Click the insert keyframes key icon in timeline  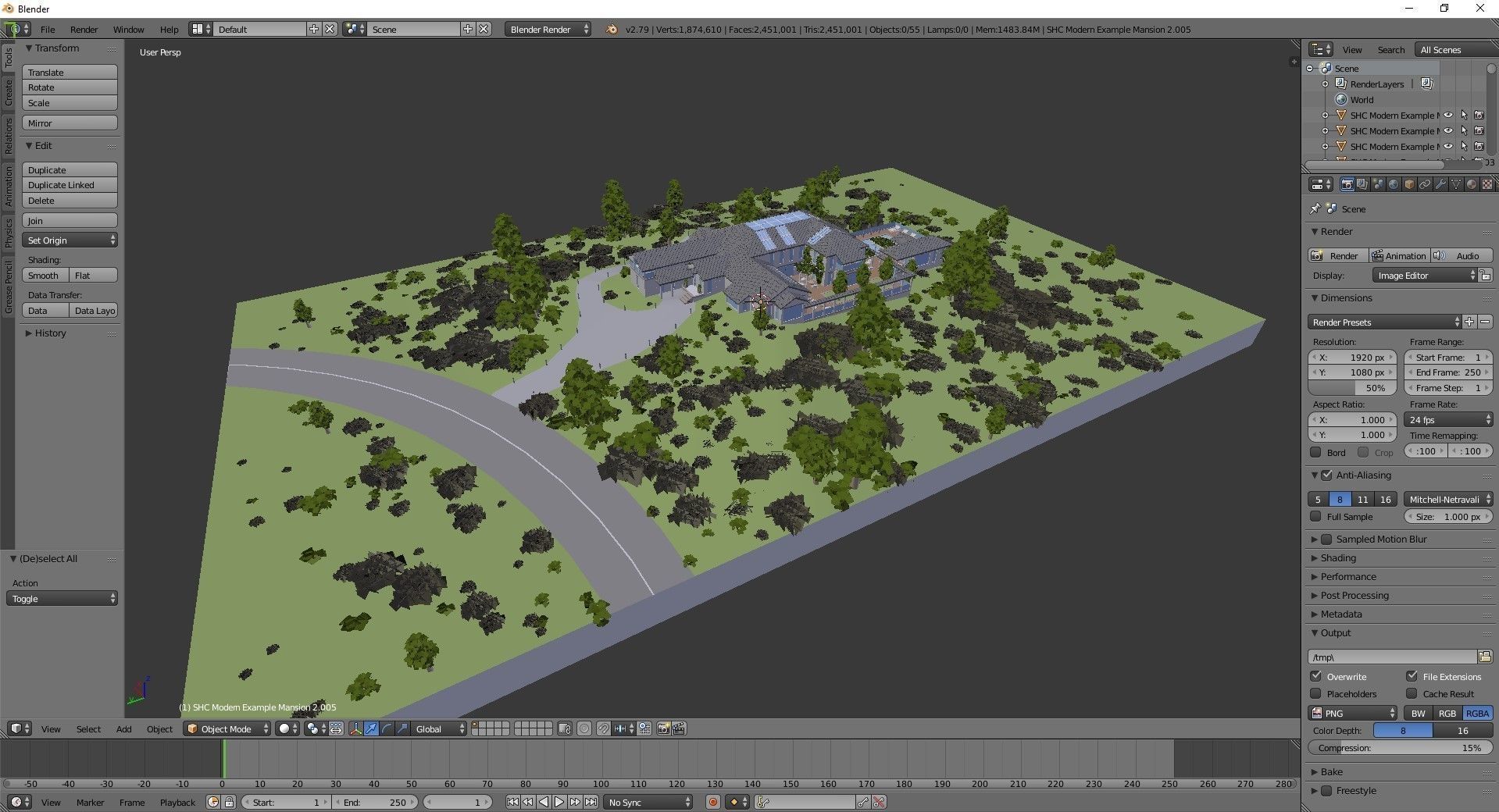click(x=862, y=802)
